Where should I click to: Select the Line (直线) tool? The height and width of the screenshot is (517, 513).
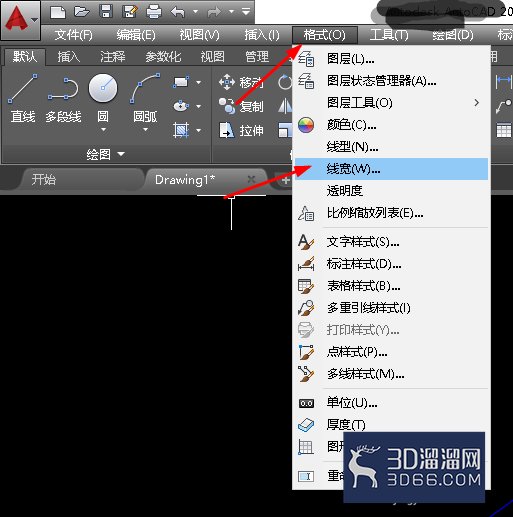(23, 98)
